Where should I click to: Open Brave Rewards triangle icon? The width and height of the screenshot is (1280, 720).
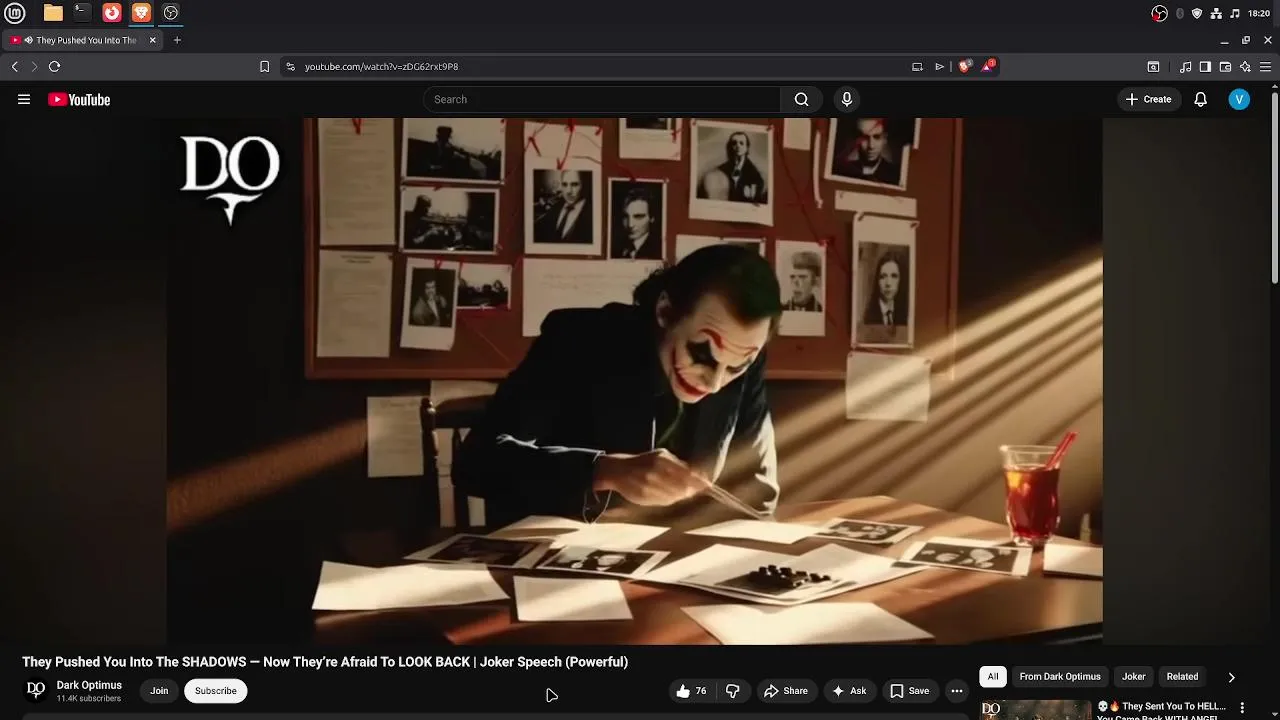(988, 66)
